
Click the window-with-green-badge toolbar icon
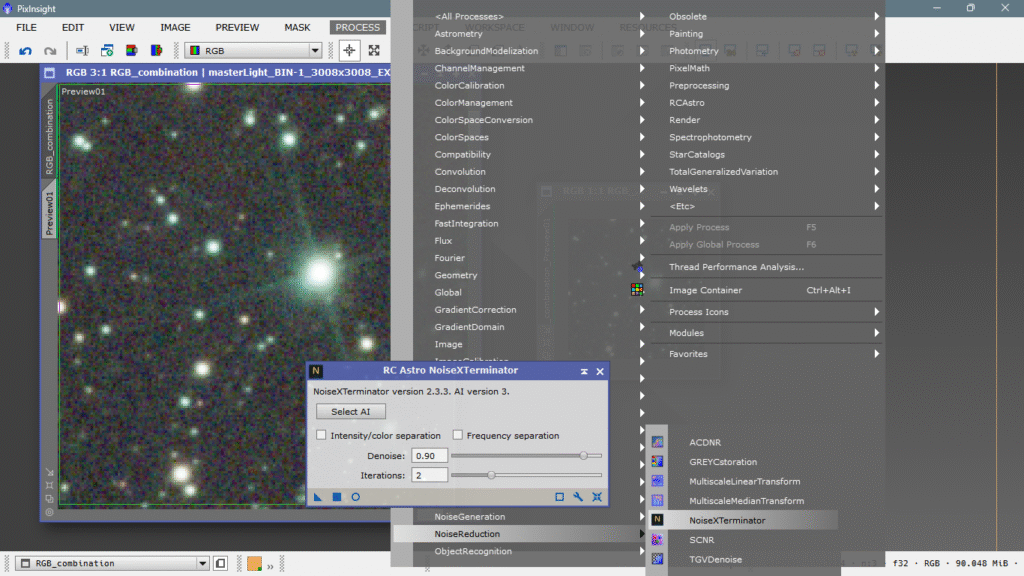coord(107,50)
